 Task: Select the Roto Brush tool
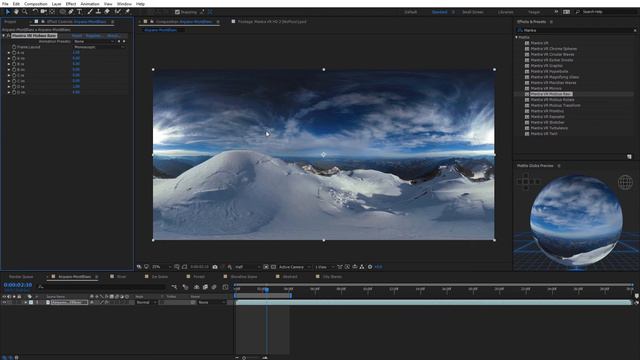[x=118, y=12]
